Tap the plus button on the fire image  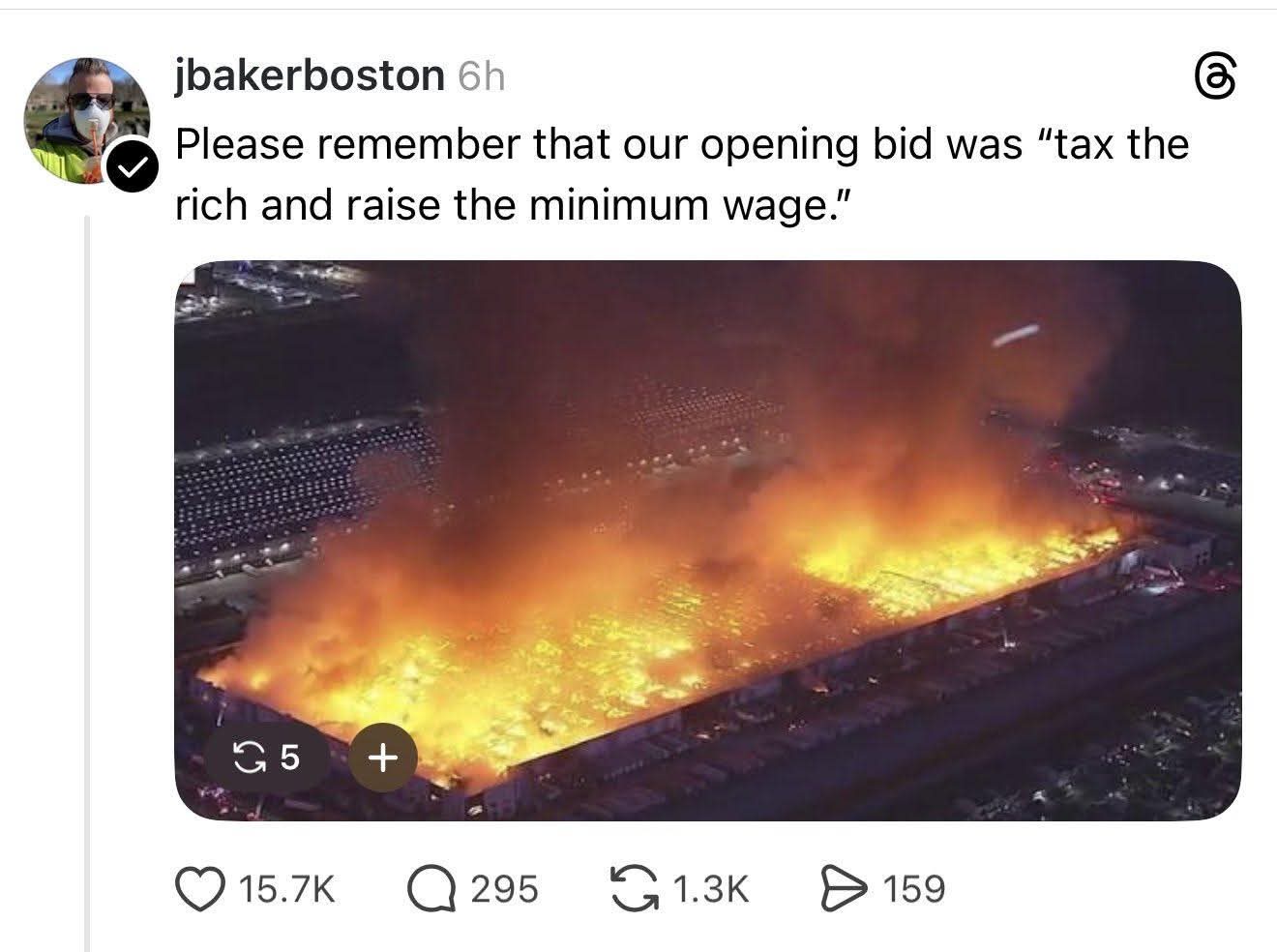click(x=383, y=758)
